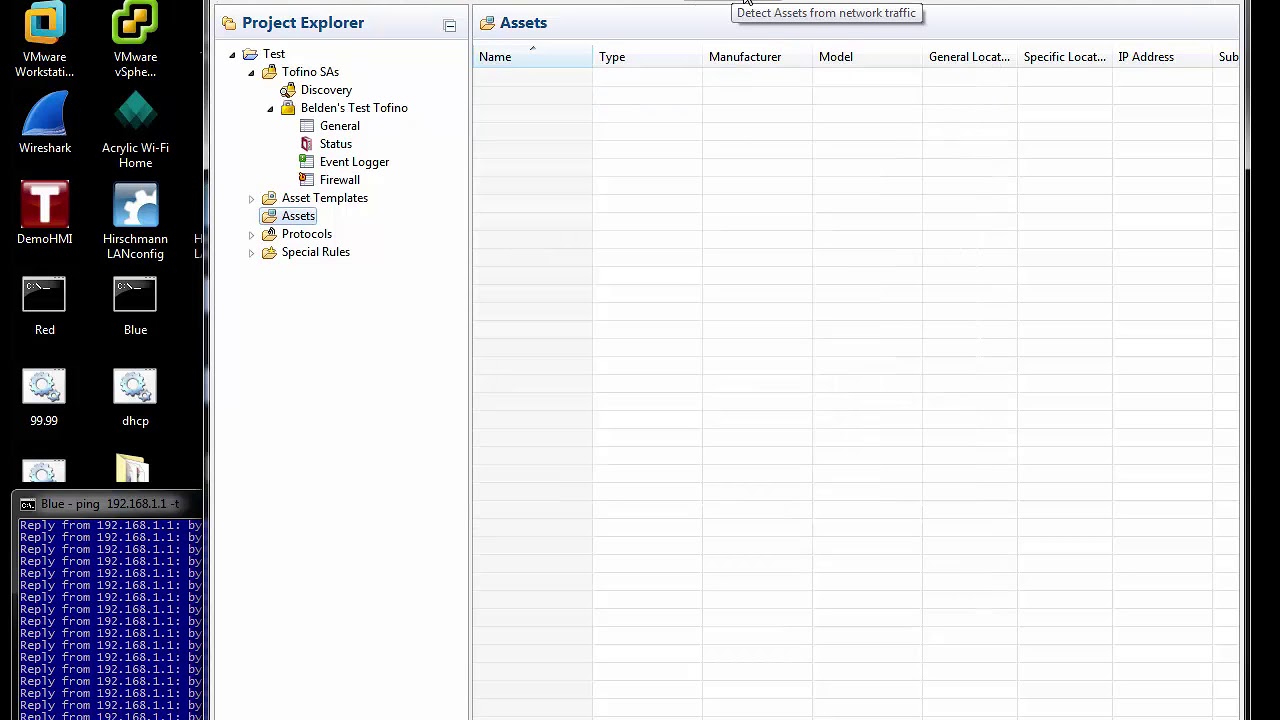The height and width of the screenshot is (720, 1280).
Task: Select the Assets tree item
Action: [x=298, y=216]
